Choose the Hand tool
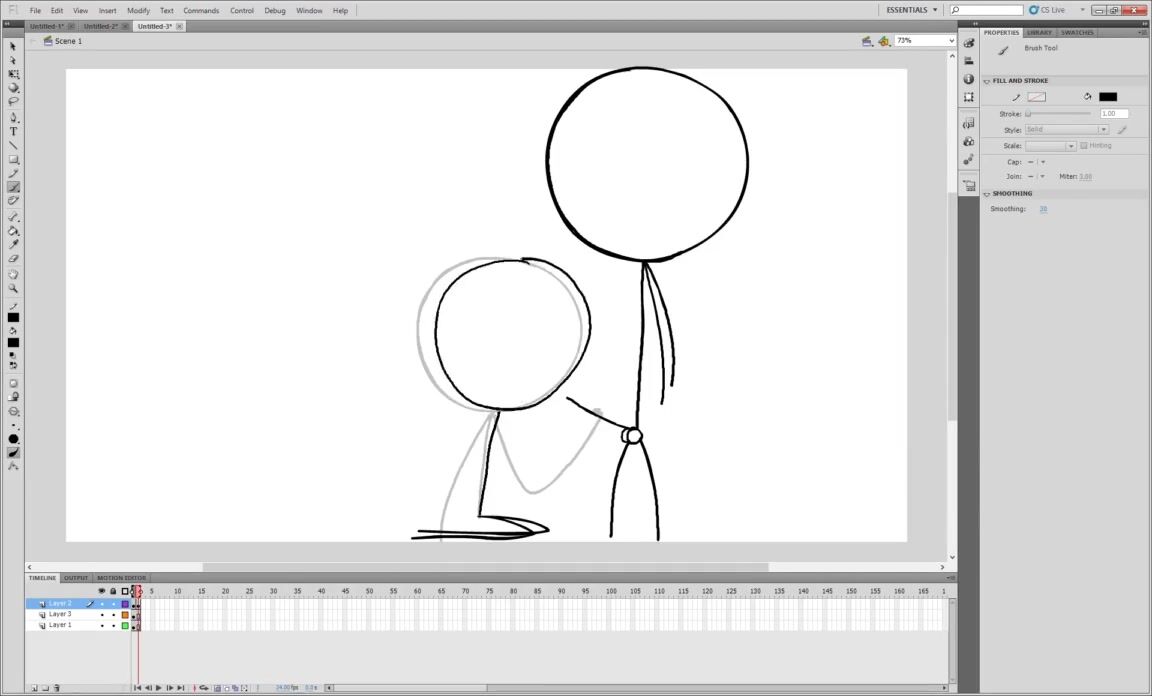Image resolution: width=1152 pixels, height=696 pixels. [13, 274]
